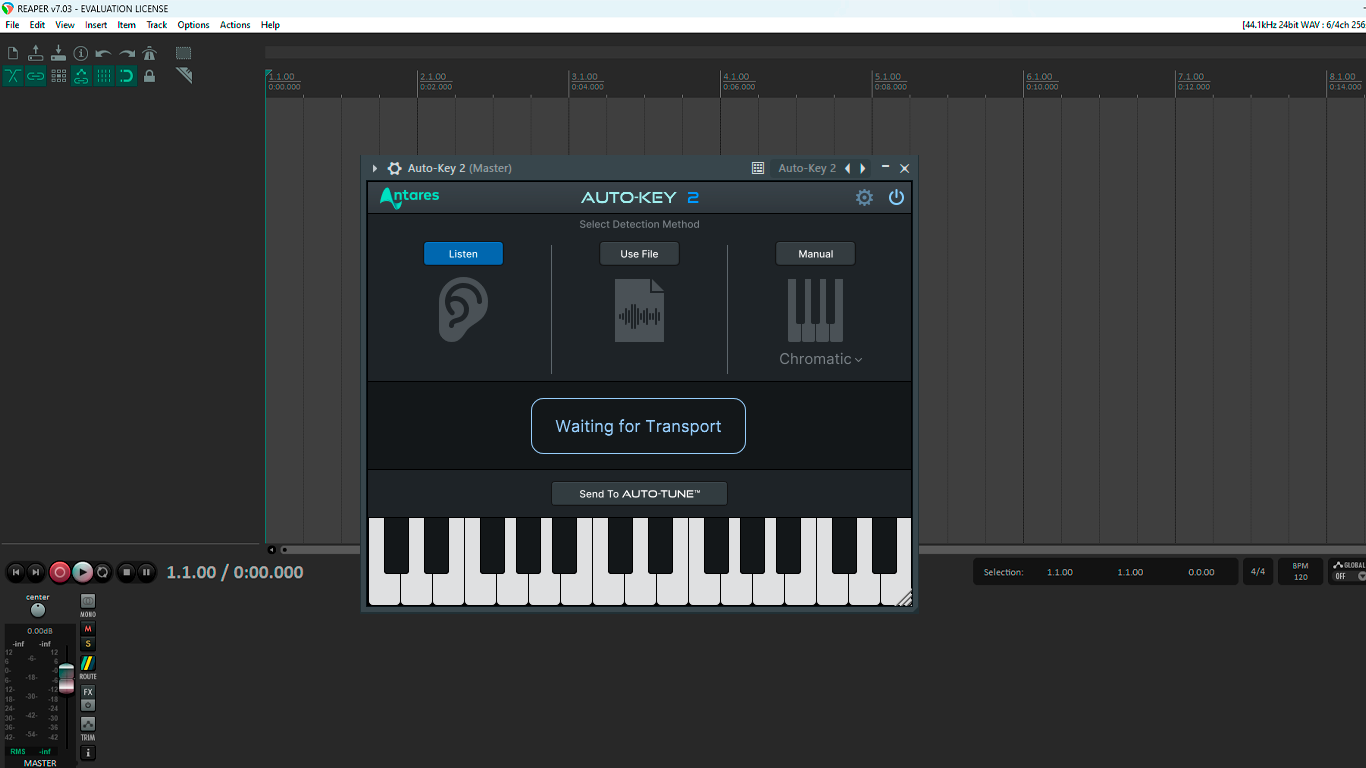
Task: Open master track FX button
Action: tap(88, 692)
